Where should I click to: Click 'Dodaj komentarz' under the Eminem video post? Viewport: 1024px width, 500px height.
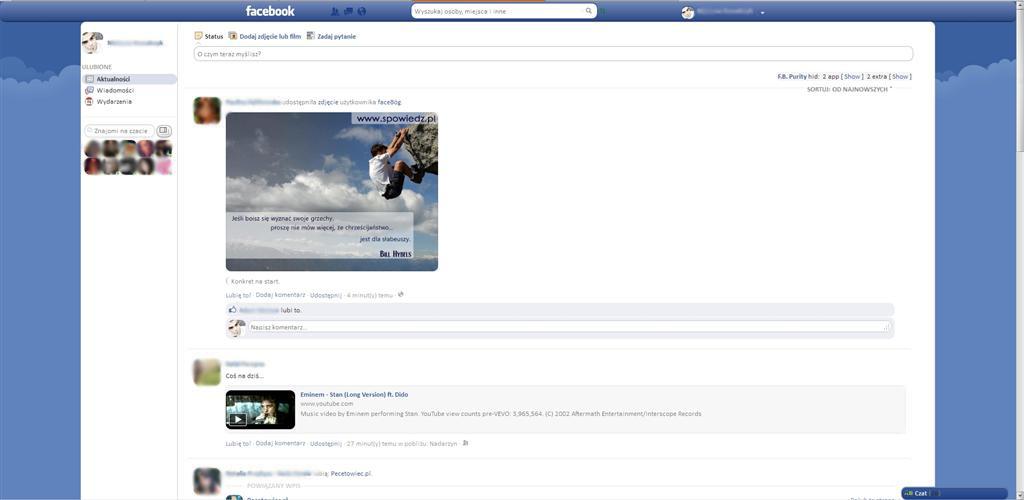point(280,443)
